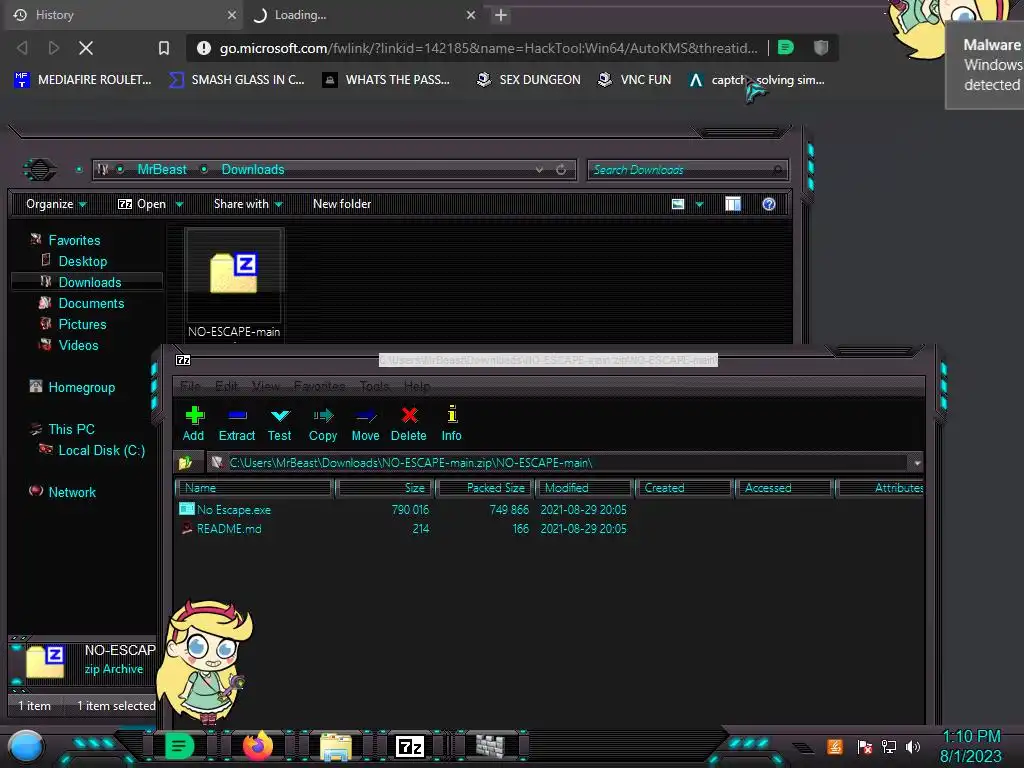Click the New folder button
The width and height of the screenshot is (1024, 768).
[342, 204]
